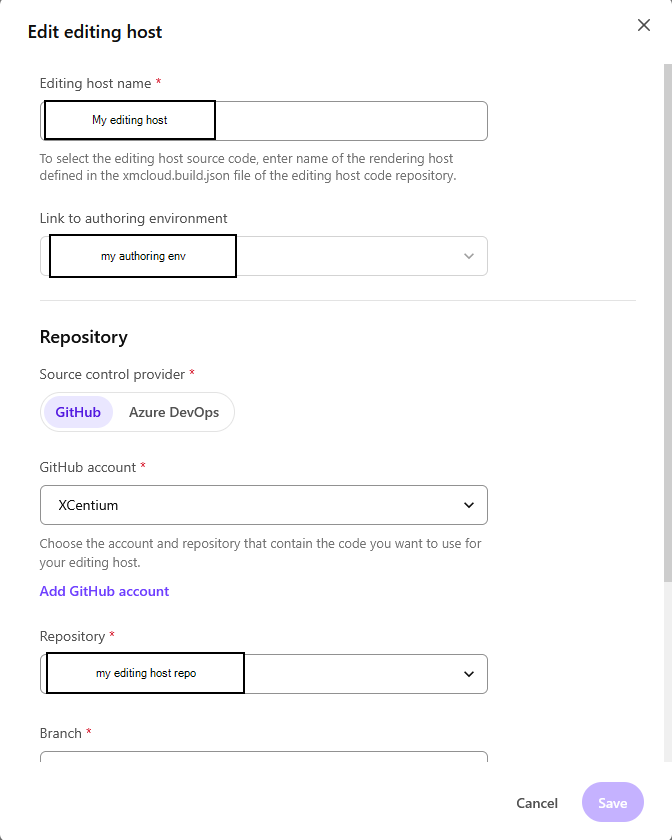672x840 pixels.
Task: Close the Edit editing host dialog
Action: 644,25
